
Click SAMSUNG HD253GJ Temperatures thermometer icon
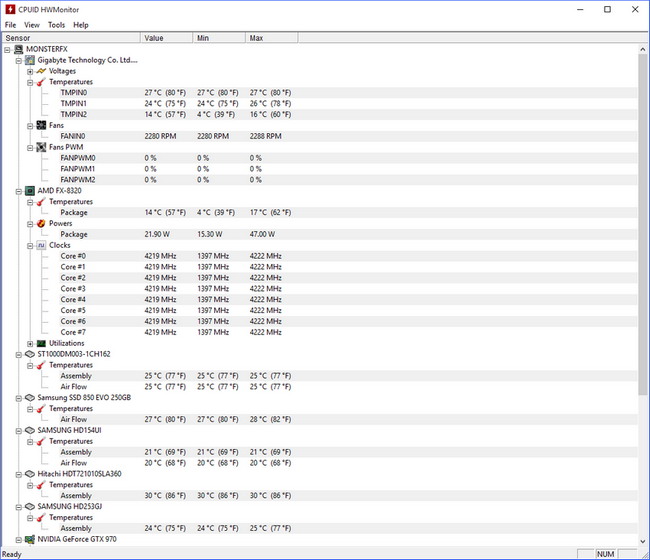click(x=41, y=518)
